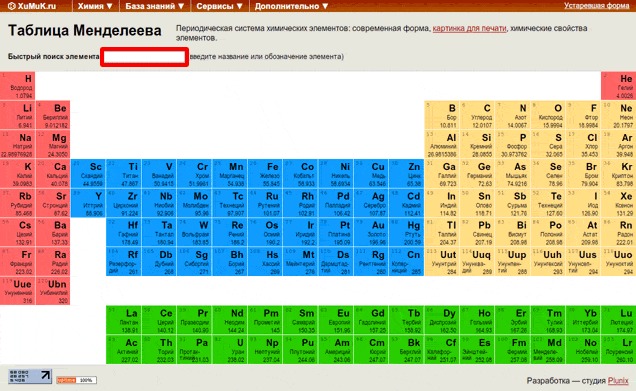Select the Ubn element cell
Image resolution: width=636 pixels, height=391 pixels.
53,291
